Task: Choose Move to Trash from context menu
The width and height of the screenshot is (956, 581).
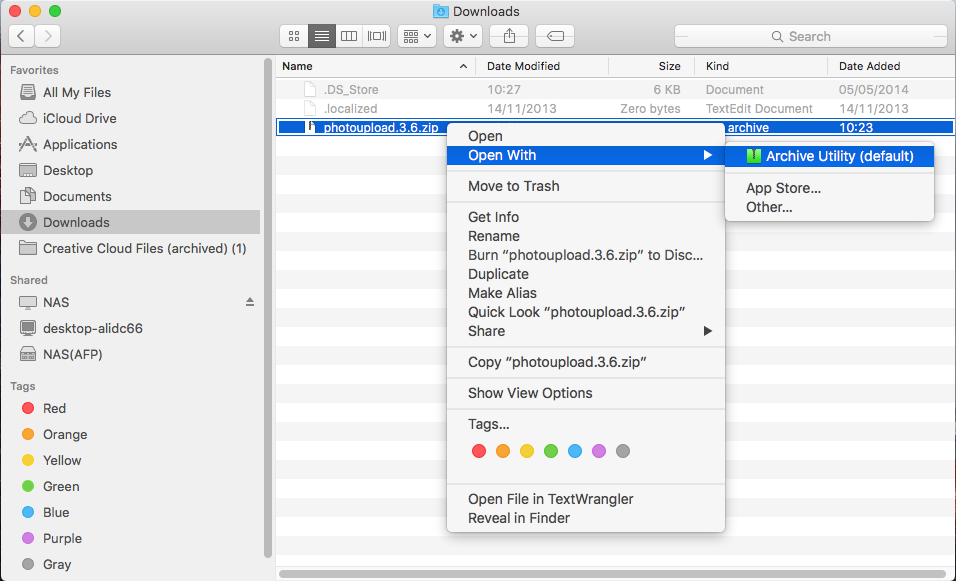Action: tap(514, 186)
